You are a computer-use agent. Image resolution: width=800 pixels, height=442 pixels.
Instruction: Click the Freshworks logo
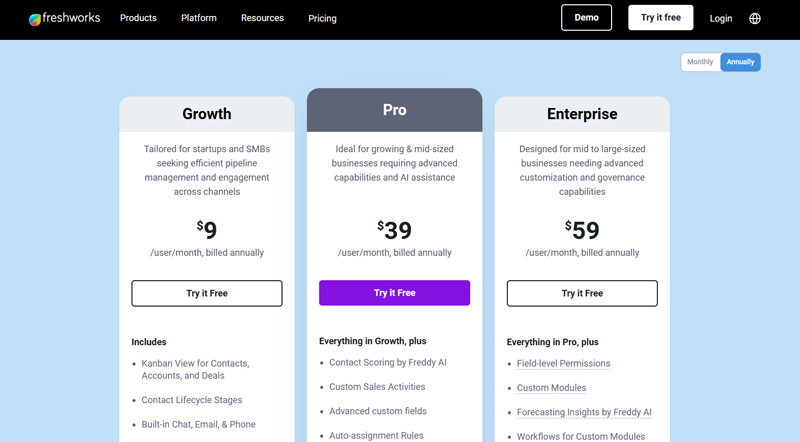coord(64,18)
